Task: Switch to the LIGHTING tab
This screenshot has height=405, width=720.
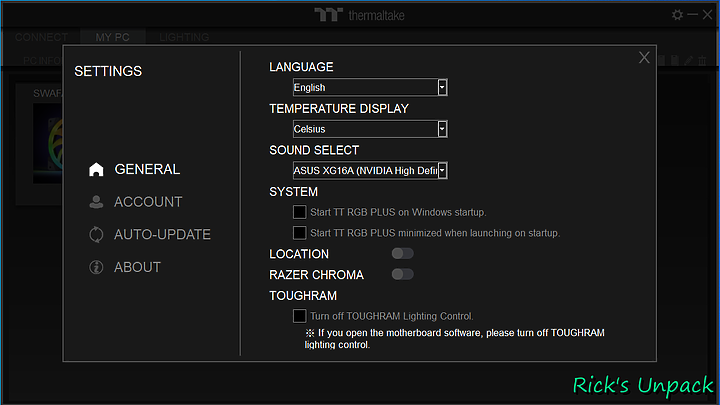Action: click(184, 37)
